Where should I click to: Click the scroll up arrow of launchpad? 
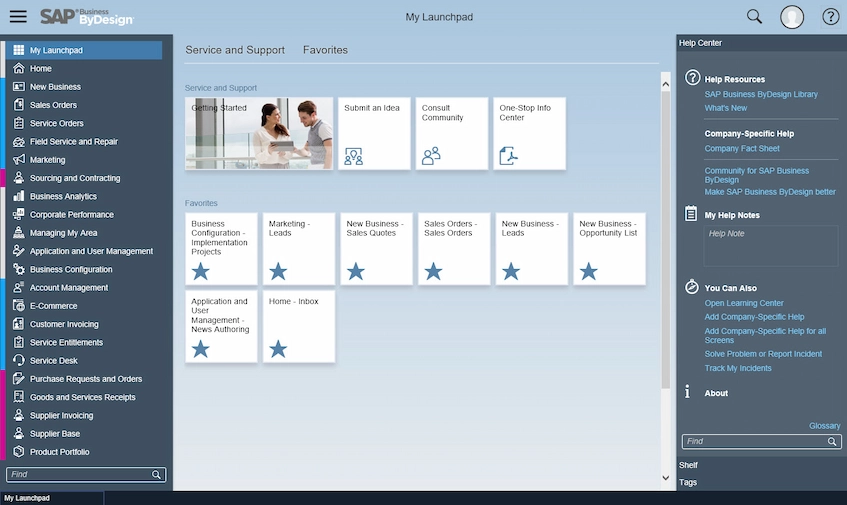coord(666,84)
